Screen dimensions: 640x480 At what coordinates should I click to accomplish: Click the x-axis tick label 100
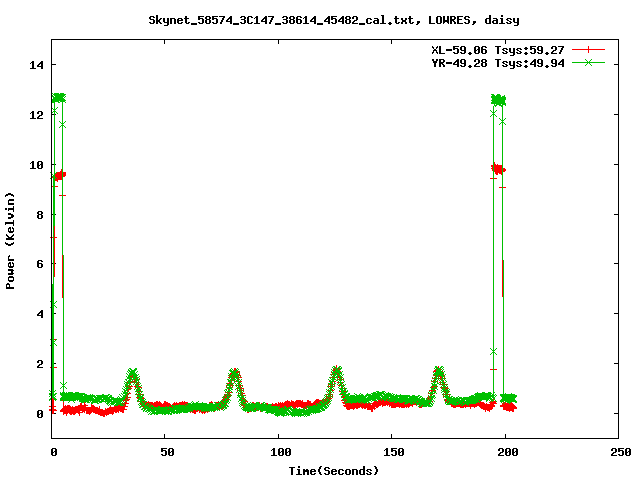point(281,452)
